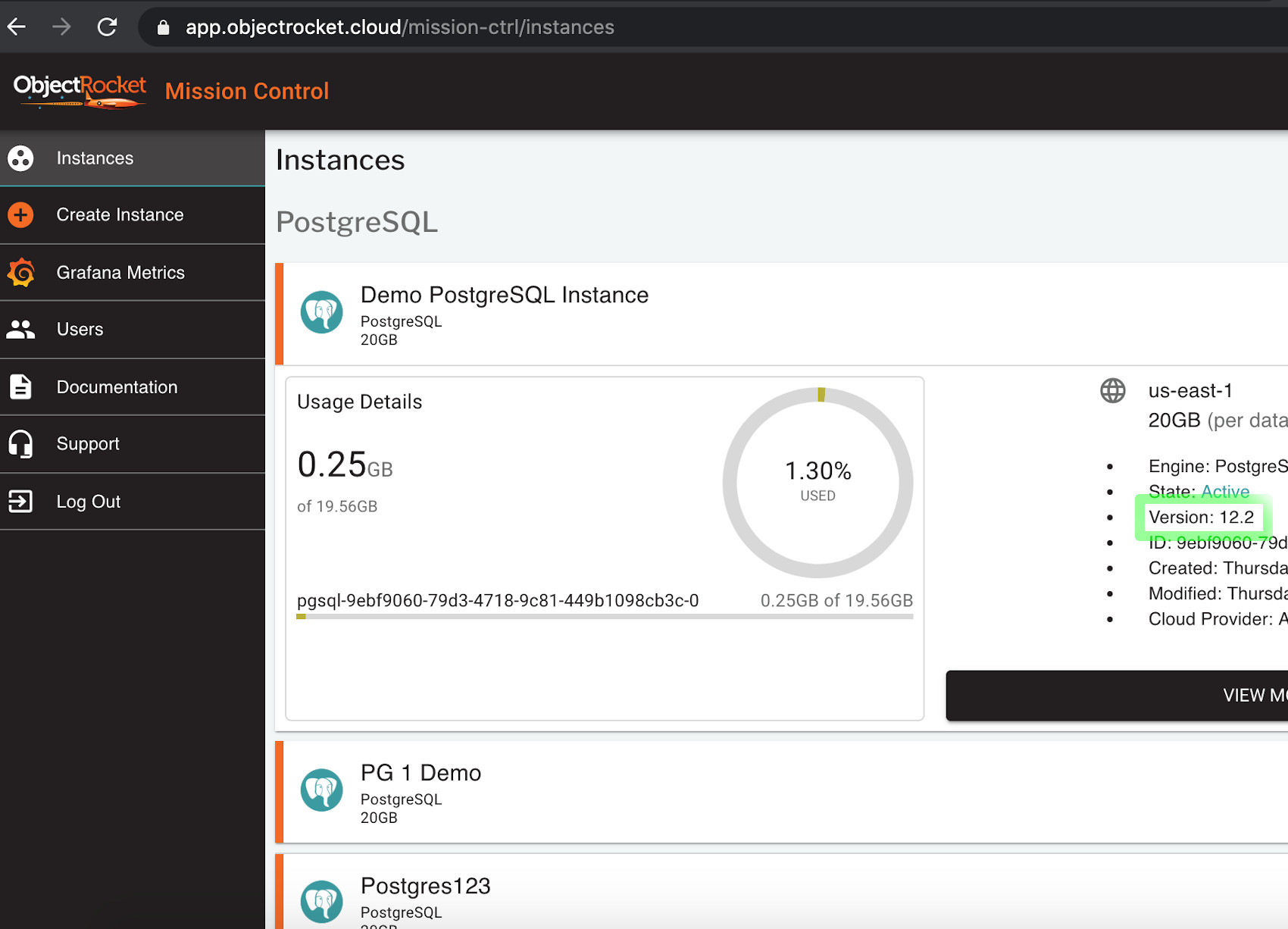
Task: Click the Grafana logo icon
Action: coord(21,273)
